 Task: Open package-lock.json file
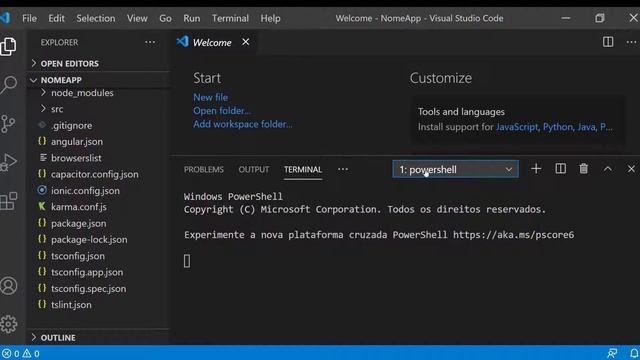[89, 240]
